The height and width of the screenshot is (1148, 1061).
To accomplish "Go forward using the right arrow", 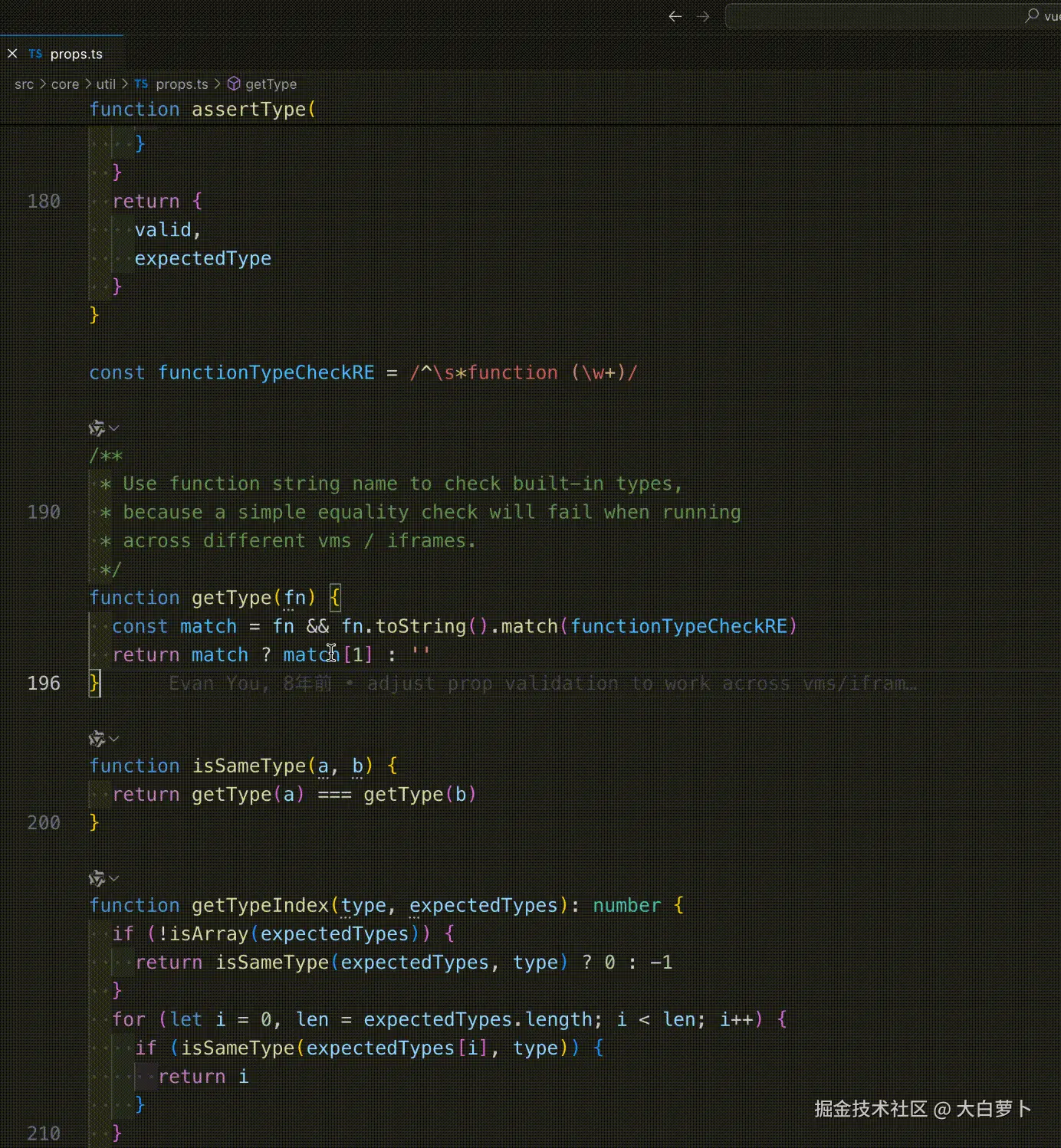I will click(x=703, y=16).
